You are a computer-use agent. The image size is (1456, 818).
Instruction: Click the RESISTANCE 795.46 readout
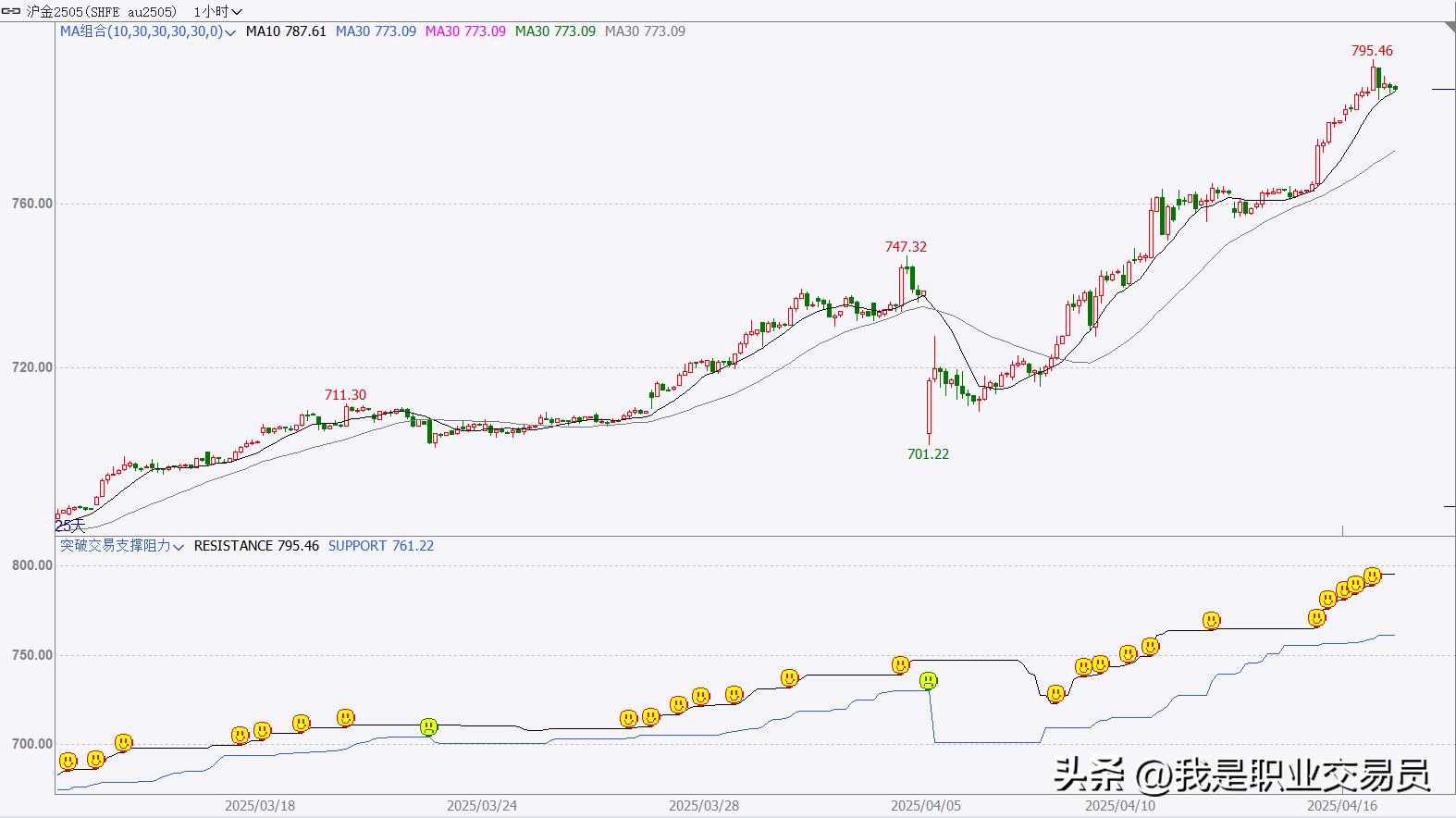256,546
